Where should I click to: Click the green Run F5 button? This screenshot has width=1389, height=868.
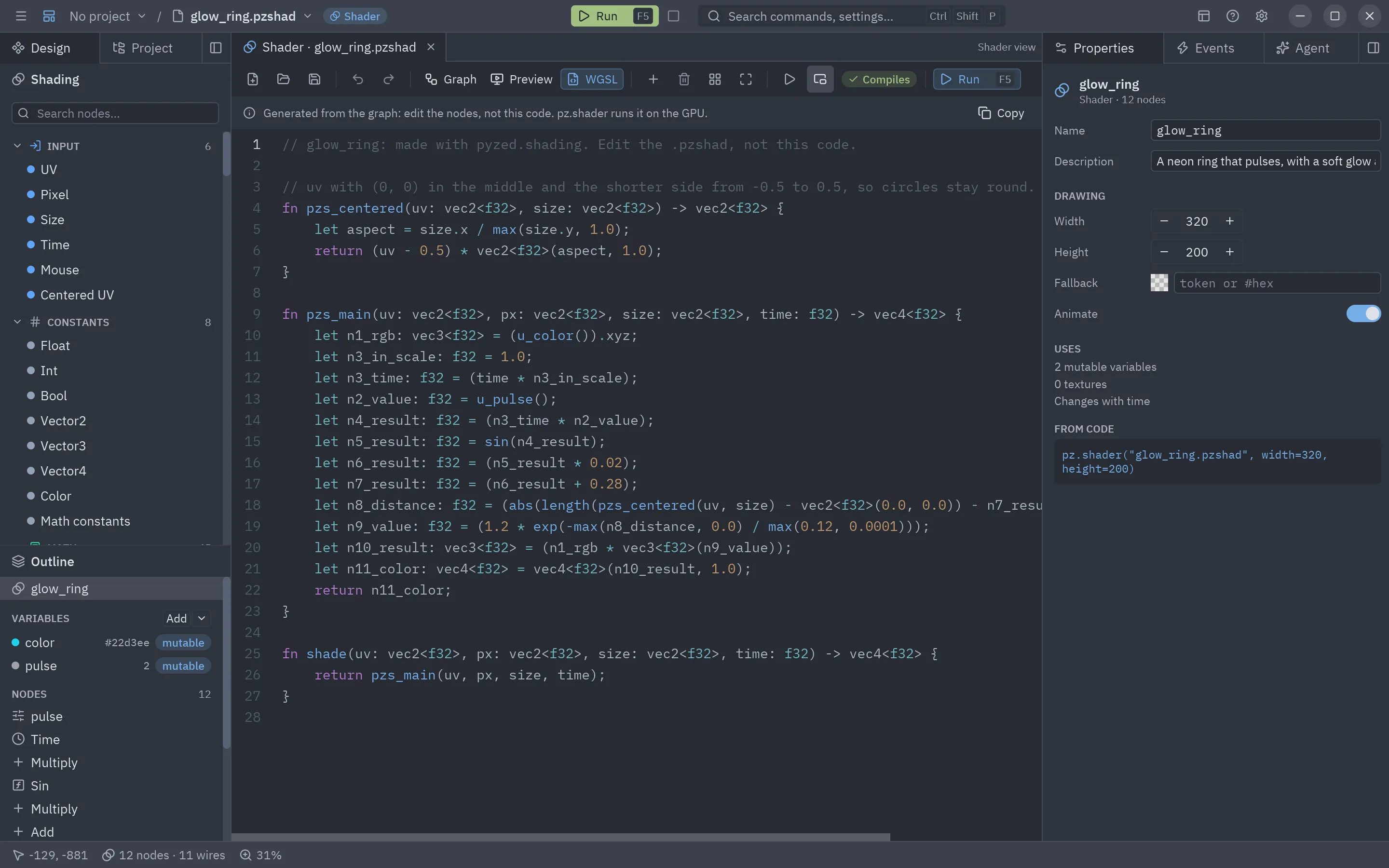click(x=614, y=16)
